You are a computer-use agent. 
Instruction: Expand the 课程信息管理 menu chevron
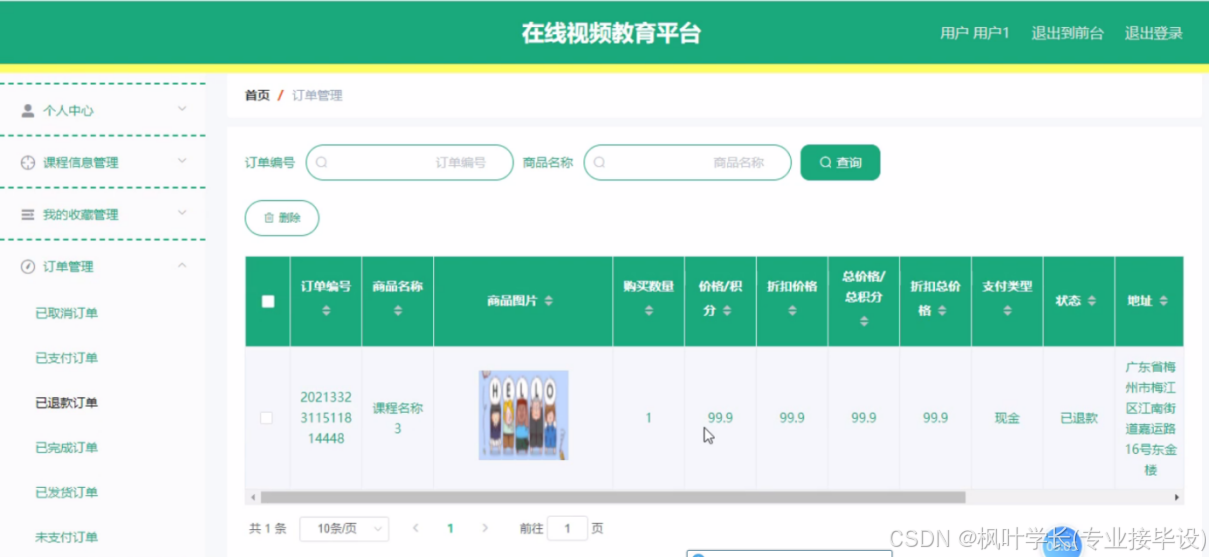tap(182, 161)
